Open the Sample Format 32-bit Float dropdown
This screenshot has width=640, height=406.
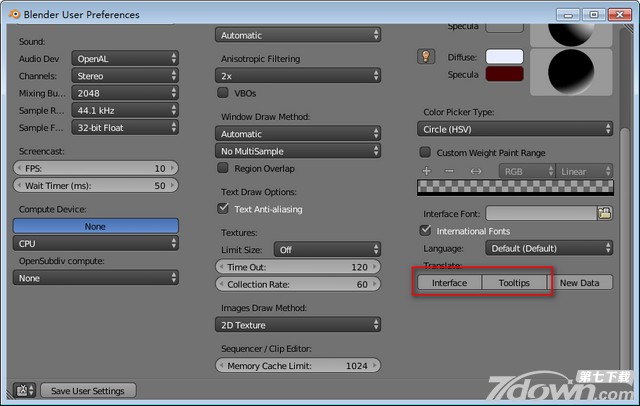tap(125, 127)
